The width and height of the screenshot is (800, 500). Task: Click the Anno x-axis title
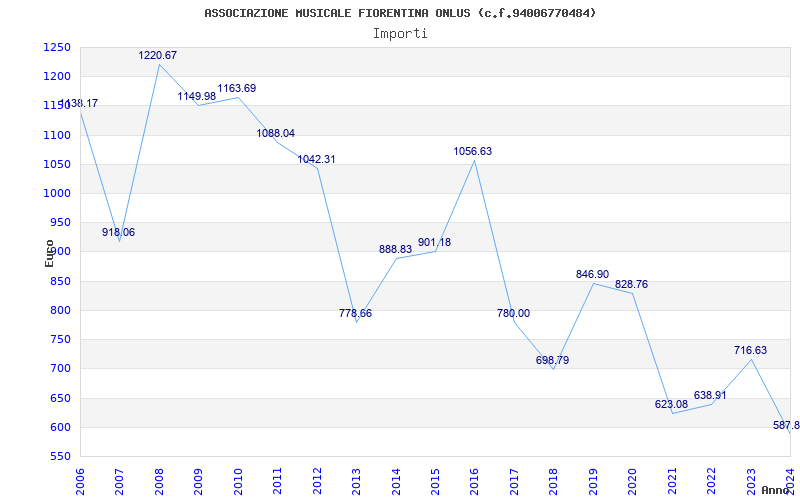(x=774, y=490)
